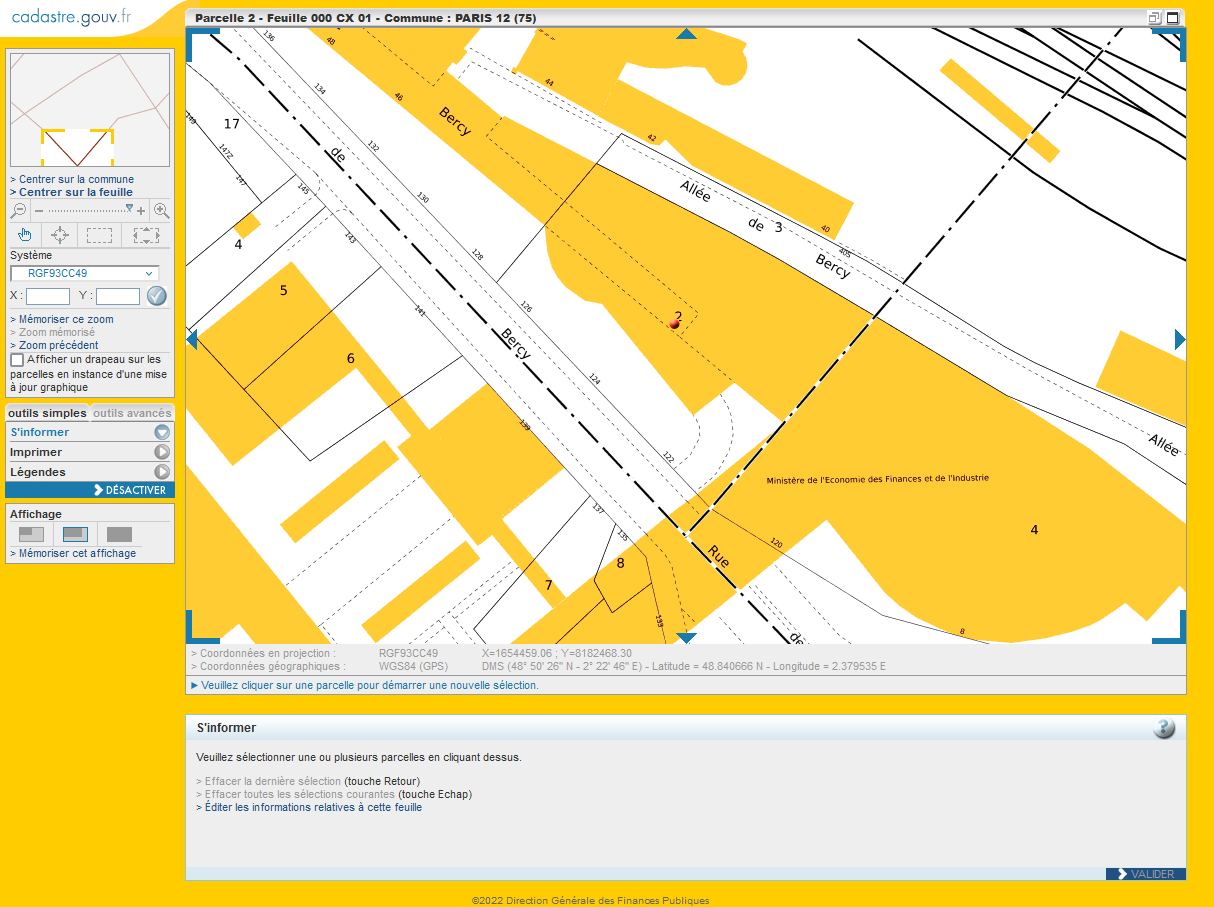Activate the center-on-point crosshair tool

point(60,235)
